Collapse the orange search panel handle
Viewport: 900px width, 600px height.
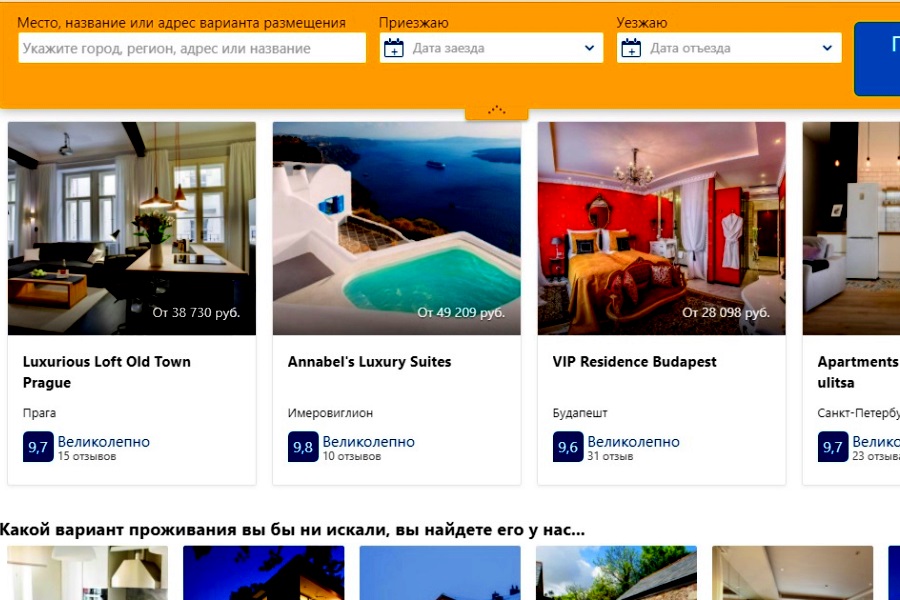click(x=496, y=111)
